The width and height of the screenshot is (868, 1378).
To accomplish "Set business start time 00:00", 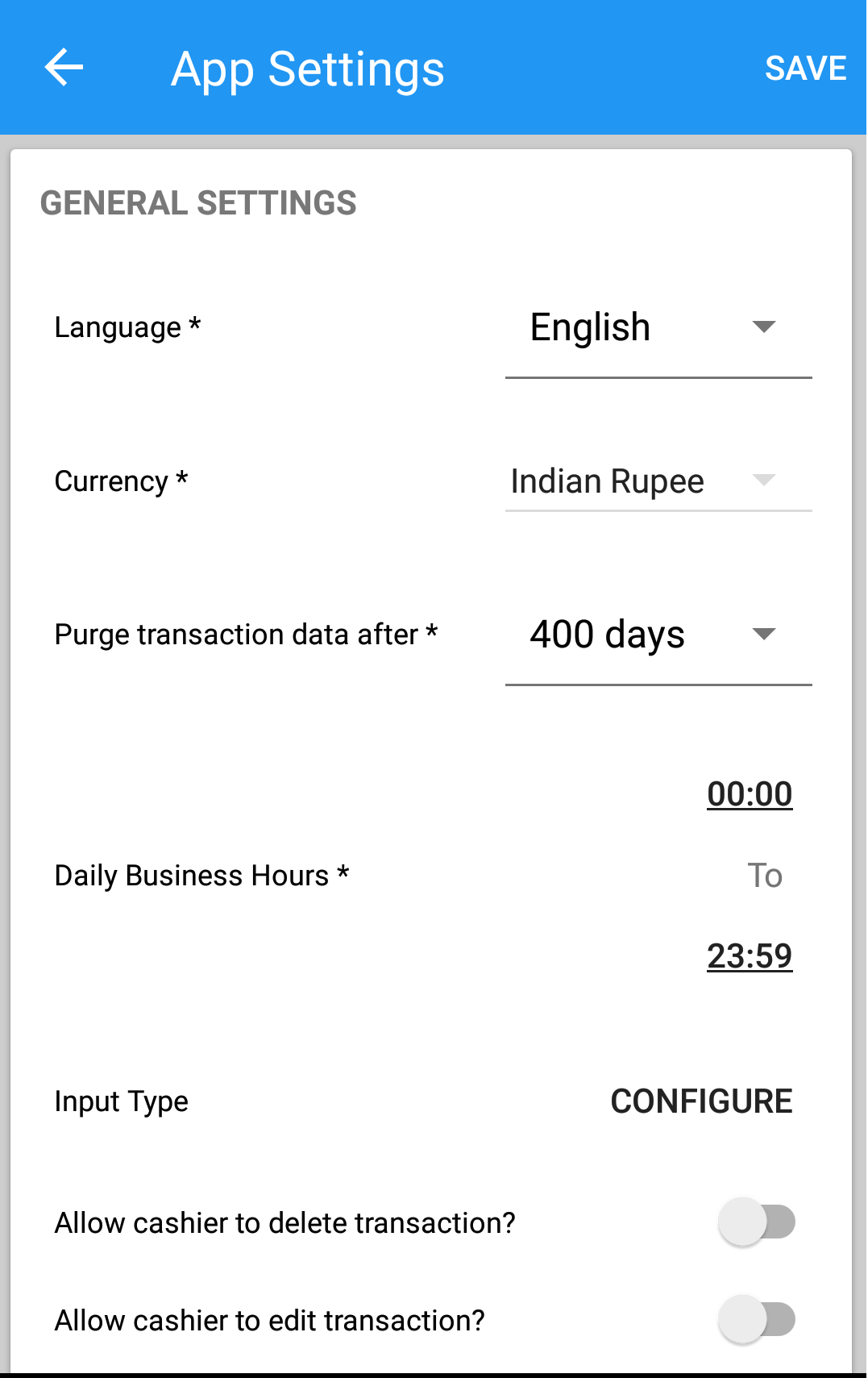I will [x=750, y=794].
